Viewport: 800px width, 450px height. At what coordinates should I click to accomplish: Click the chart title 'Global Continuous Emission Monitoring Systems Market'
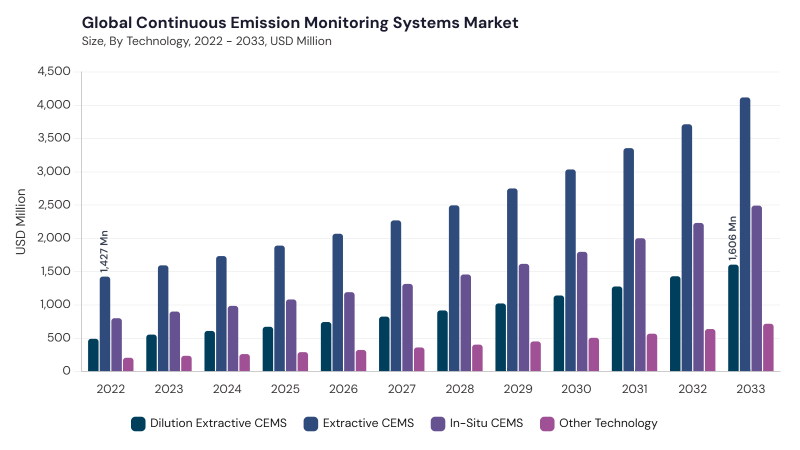(300, 23)
